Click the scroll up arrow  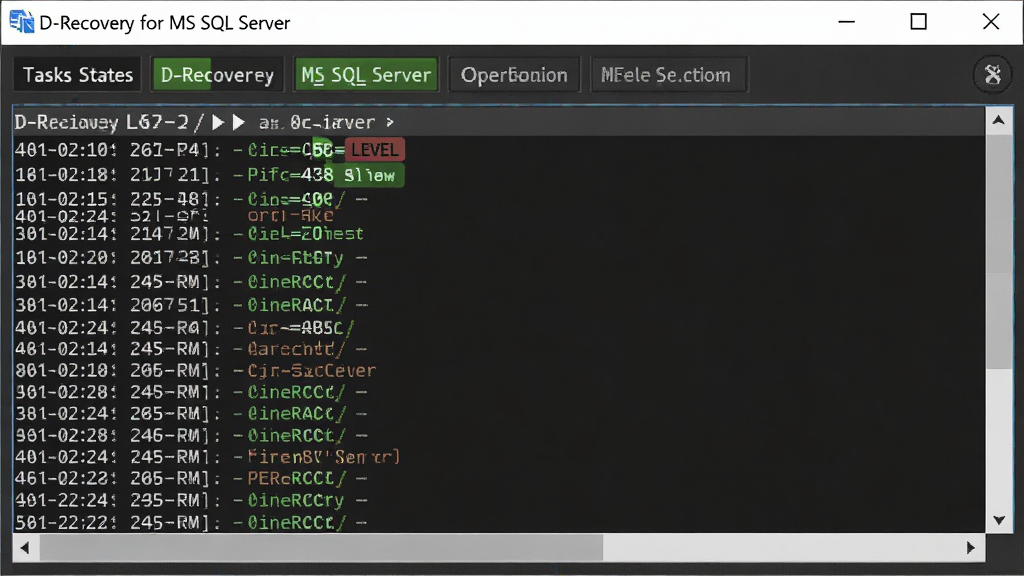coord(999,120)
